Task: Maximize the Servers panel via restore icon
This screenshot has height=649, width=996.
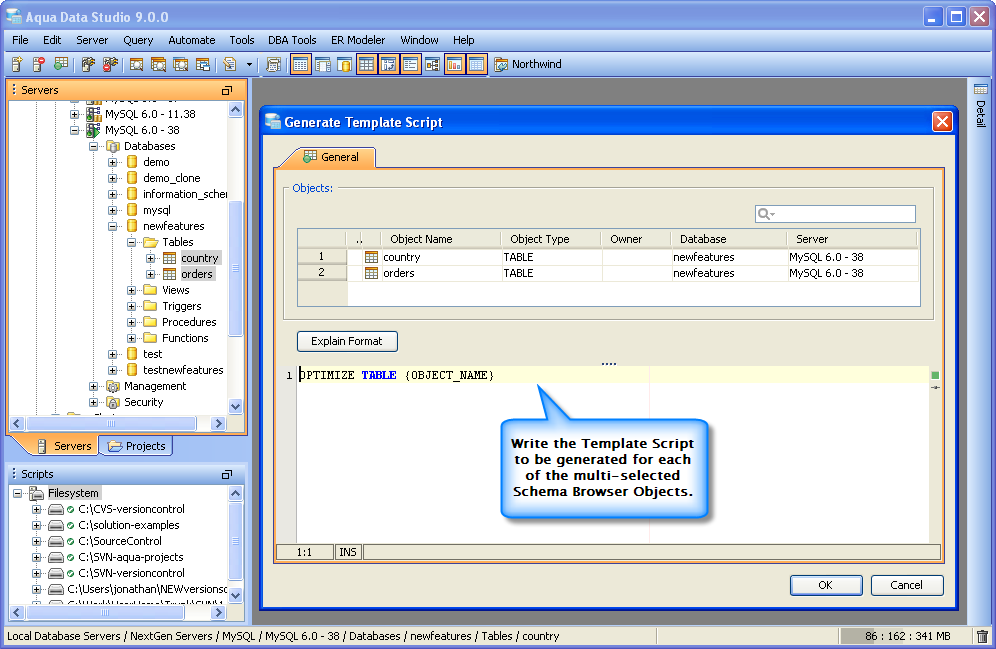Action: point(227,90)
